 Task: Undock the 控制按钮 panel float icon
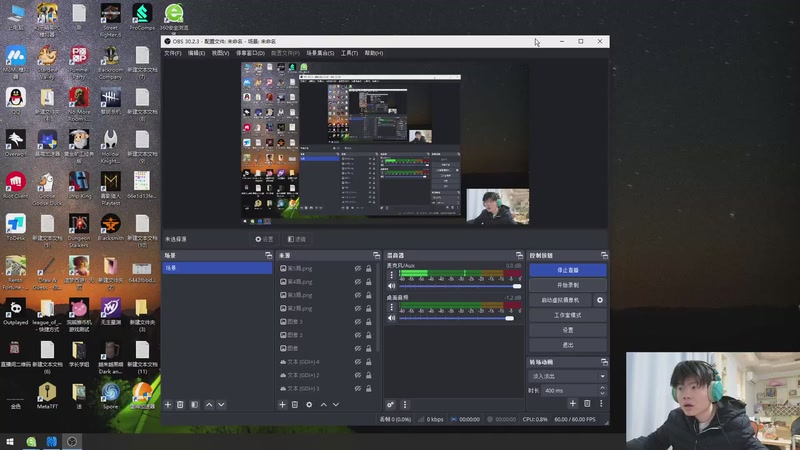(604, 255)
